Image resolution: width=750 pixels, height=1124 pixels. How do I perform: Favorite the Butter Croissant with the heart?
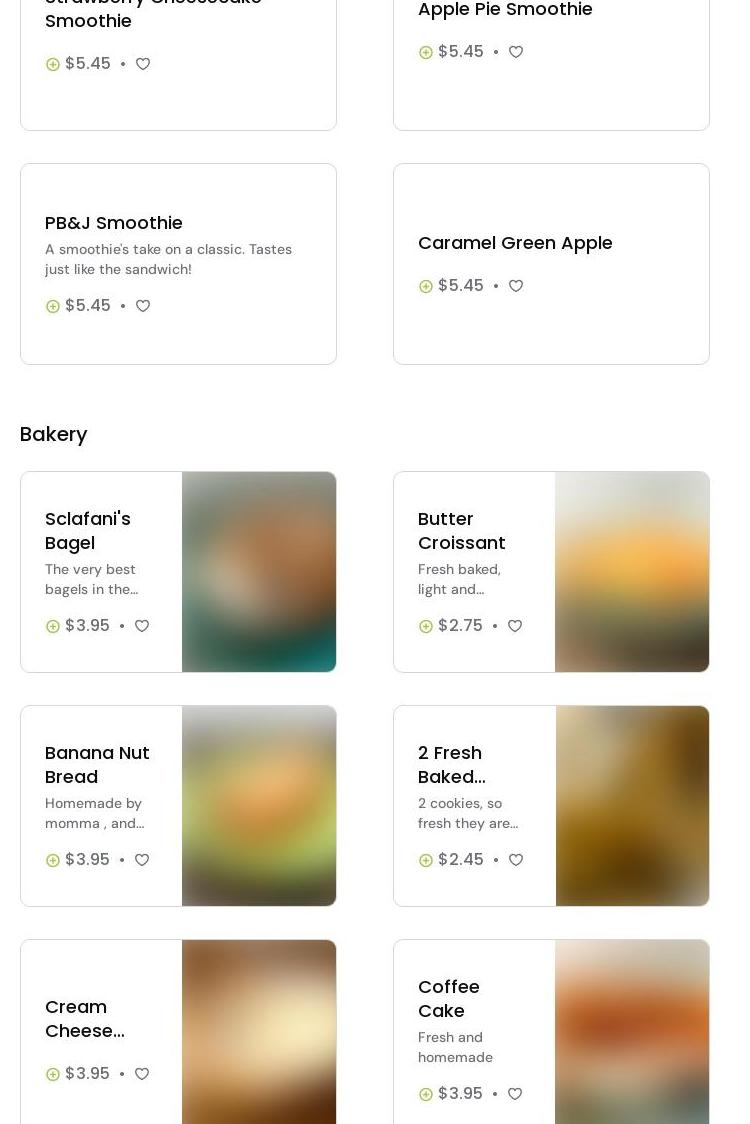(515, 626)
